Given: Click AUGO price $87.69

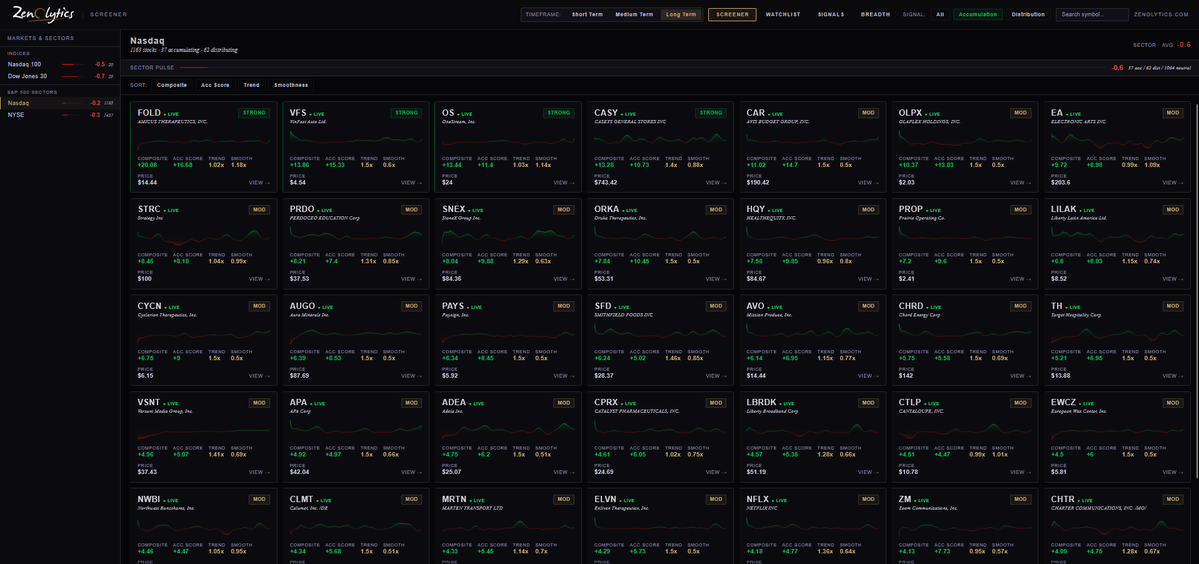Looking at the screenshot, I should click(x=299, y=375).
